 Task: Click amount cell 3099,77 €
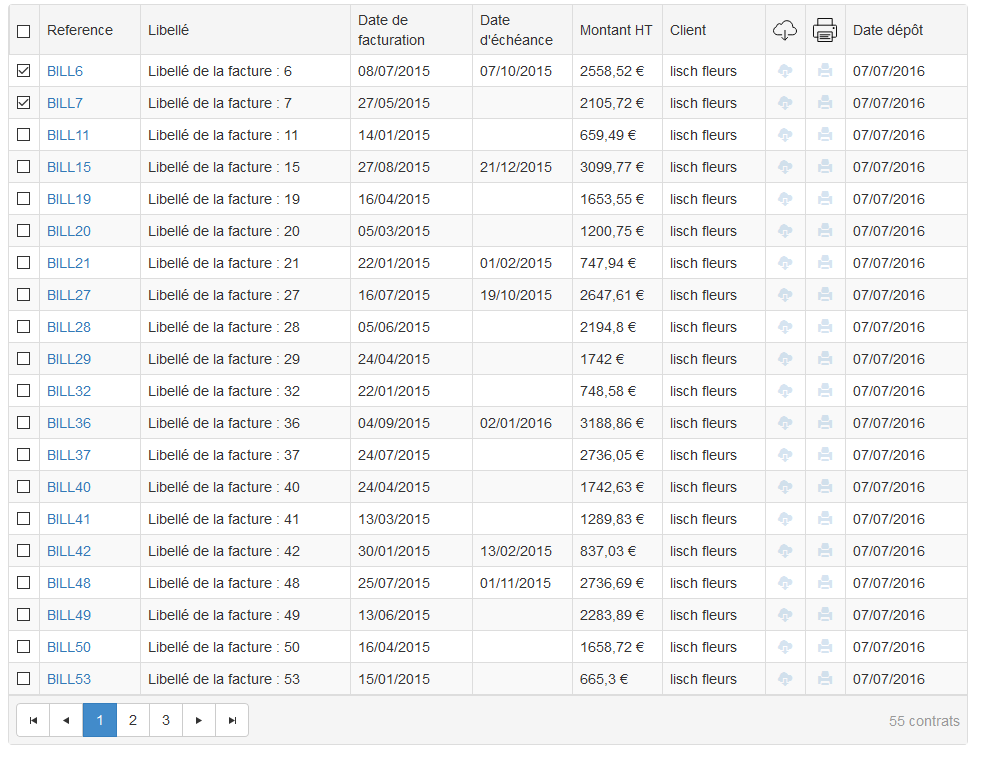612,167
